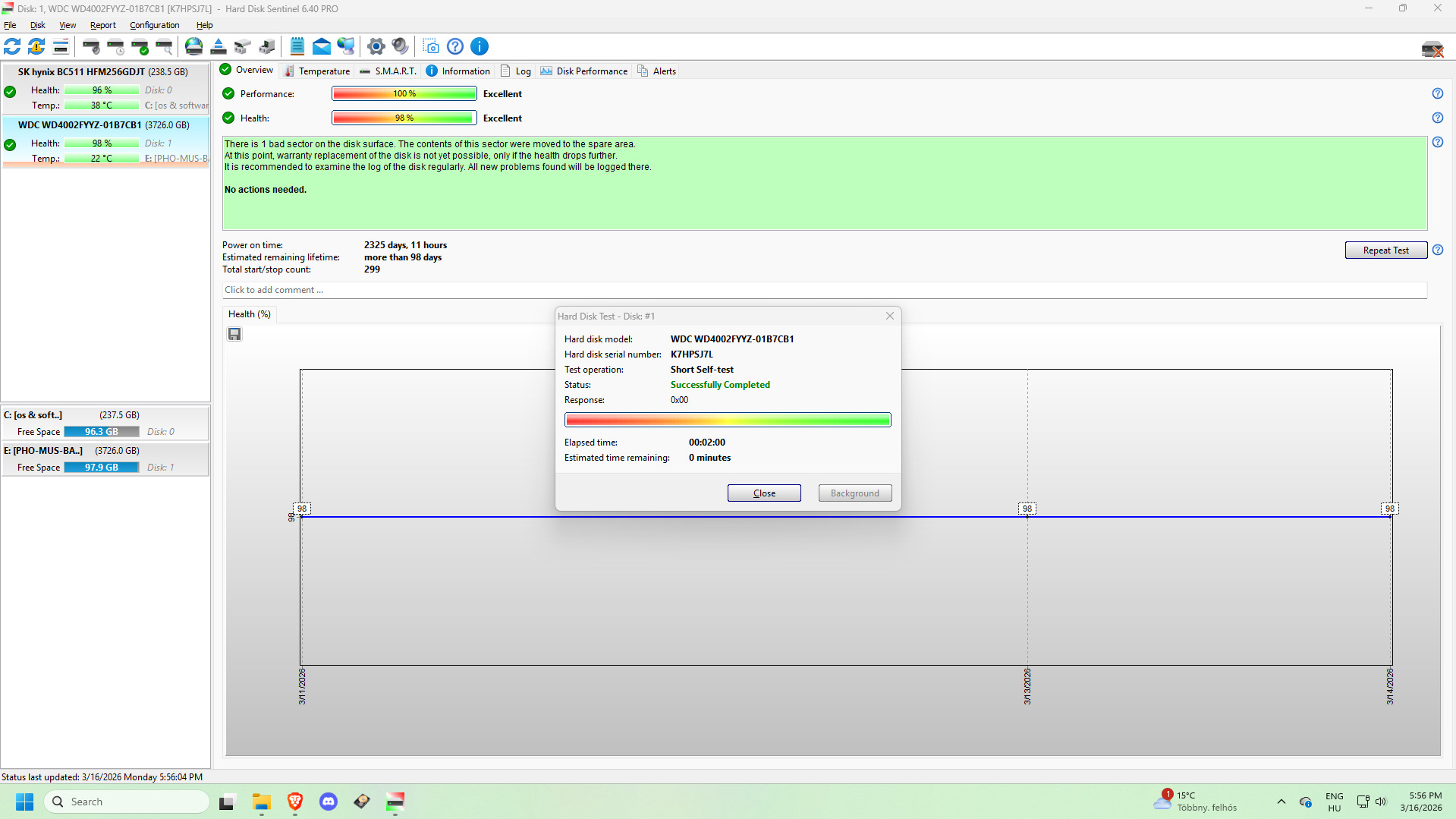Click the taskbar Search box

(x=127, y=802)
